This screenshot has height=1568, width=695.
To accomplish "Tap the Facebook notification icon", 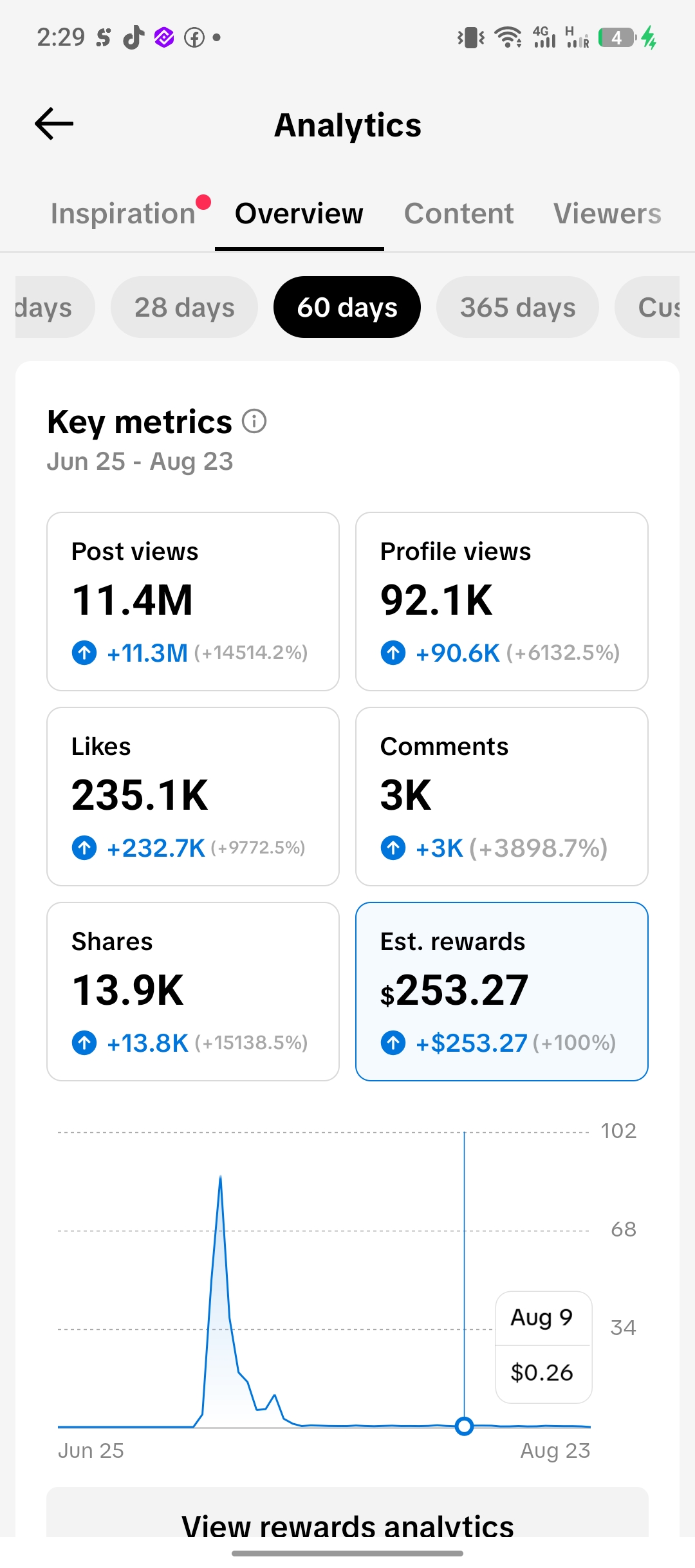I will 194,37.
